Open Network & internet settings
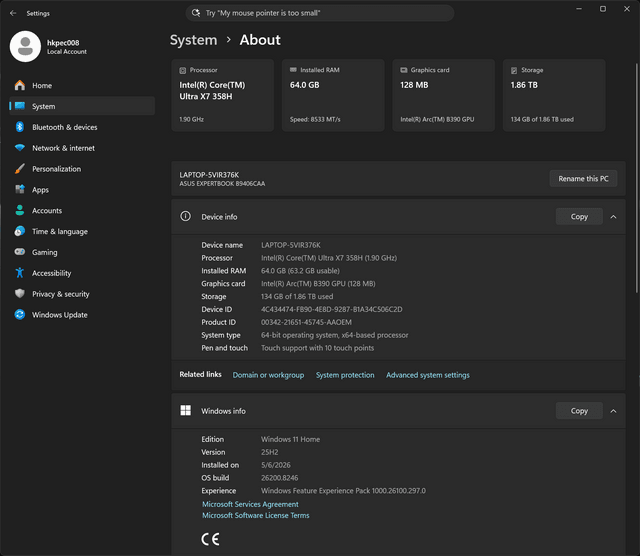640x556 pixels. [82, 148]
